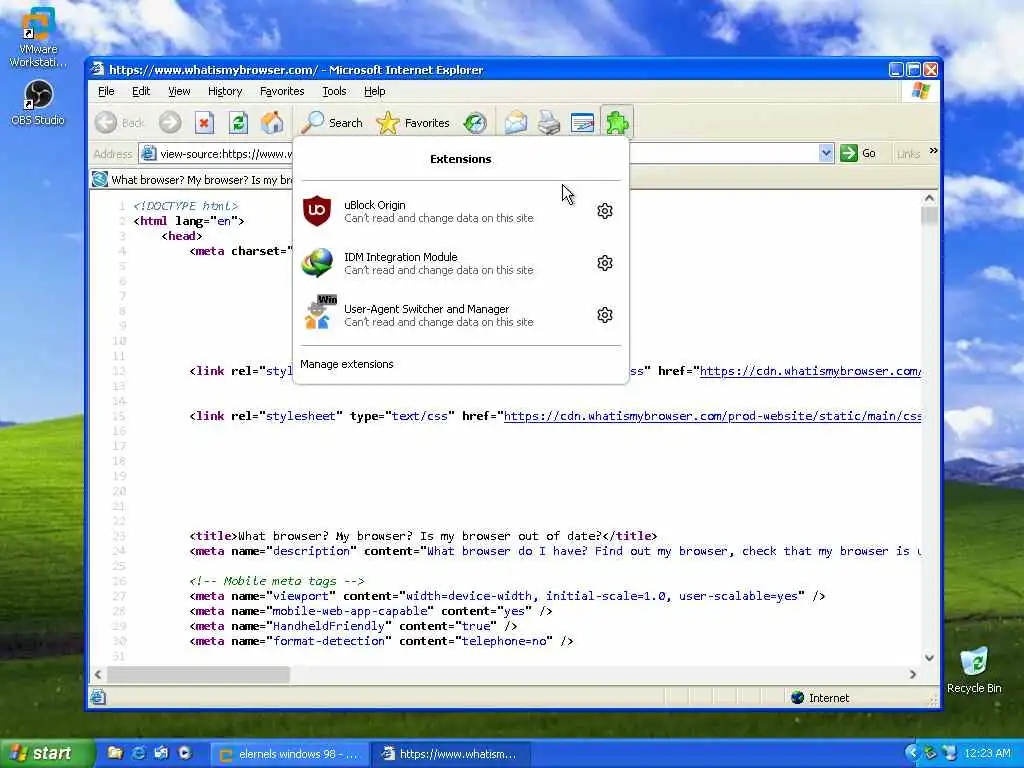This screenshot has width=1024, height=768.
Task: Click User-Agent Switcher and Manager icon
Action: tap(318, 313)
